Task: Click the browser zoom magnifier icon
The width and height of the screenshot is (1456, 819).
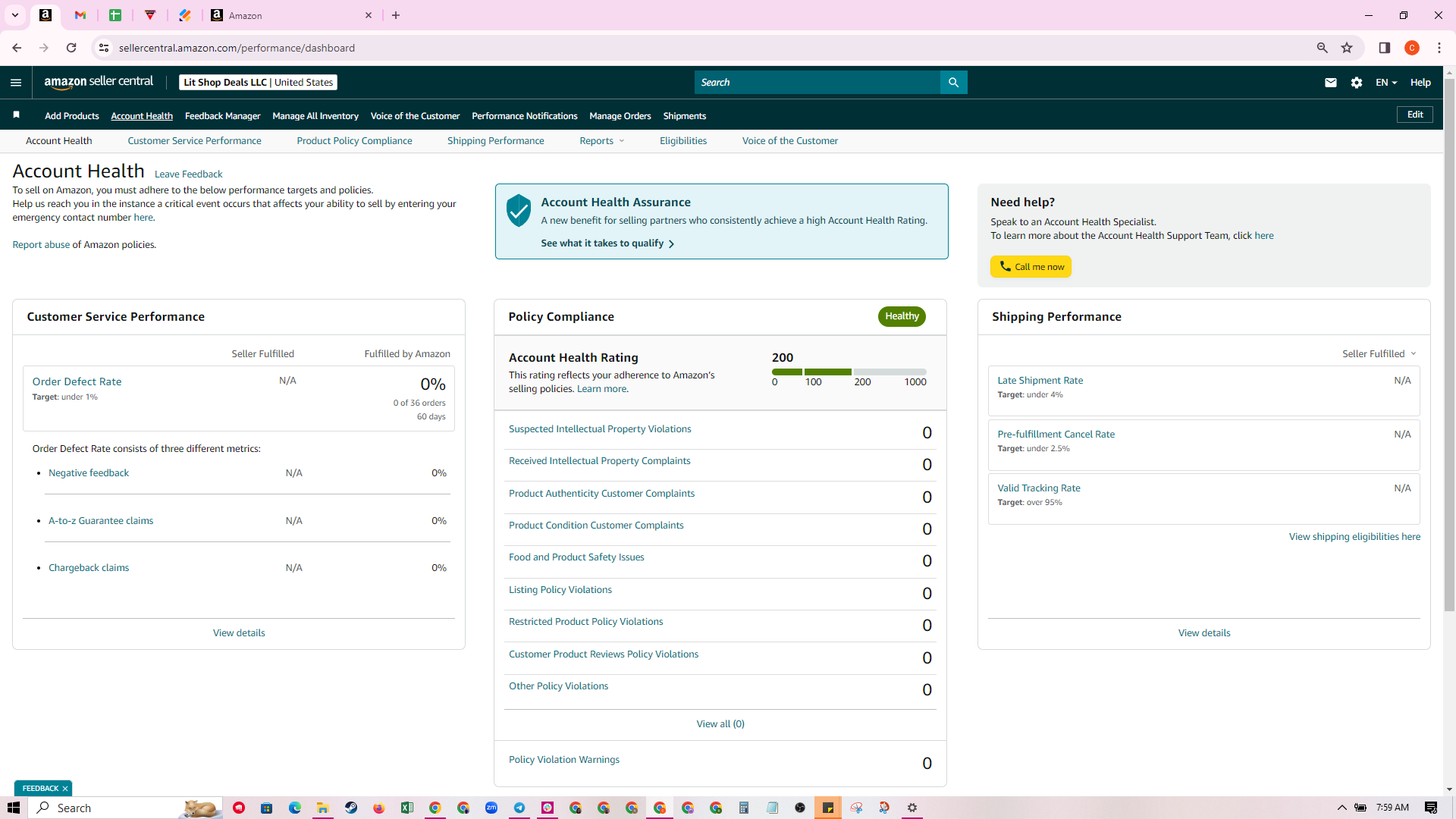Action: tap(1322, 48)
